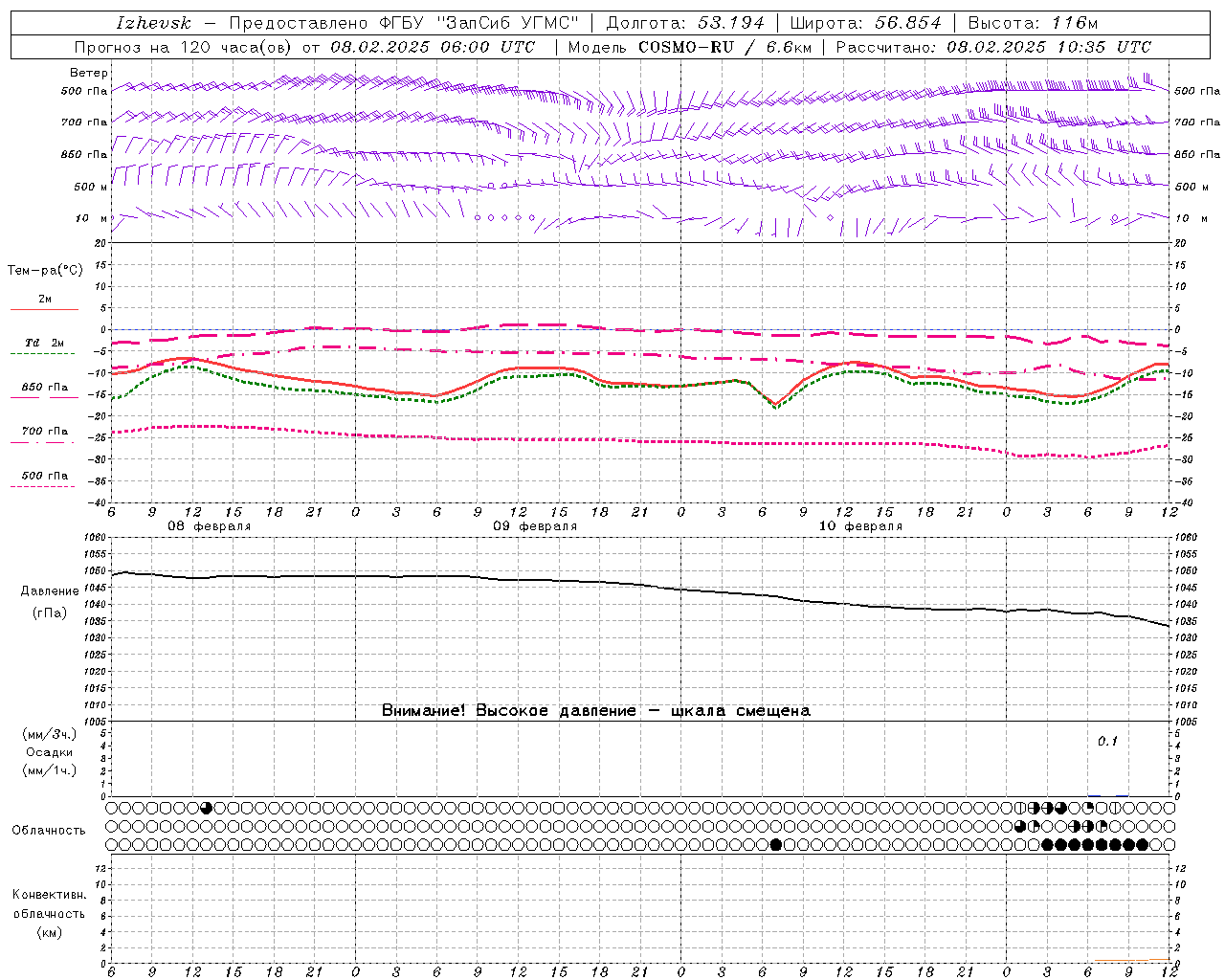Click the provider name ФГБУ "ЗапСиб УГМС"

point(479,23)
